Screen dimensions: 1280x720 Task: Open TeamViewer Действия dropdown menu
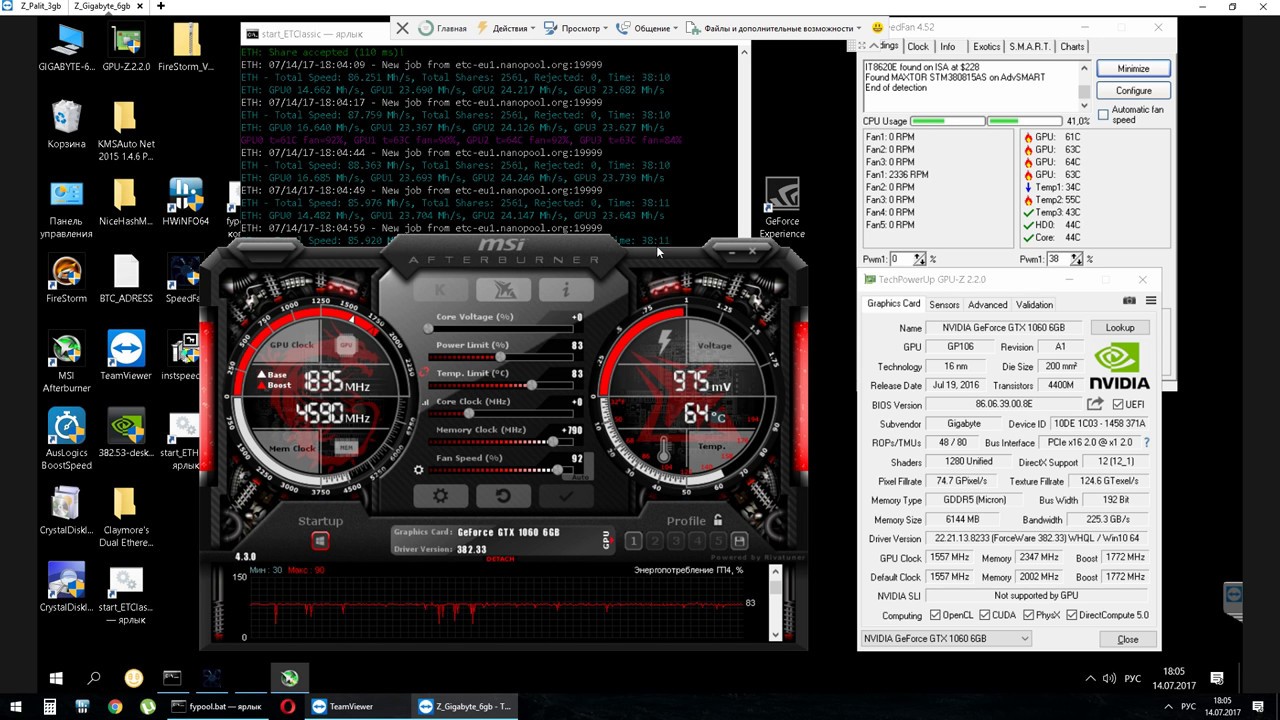pos(506,28)
